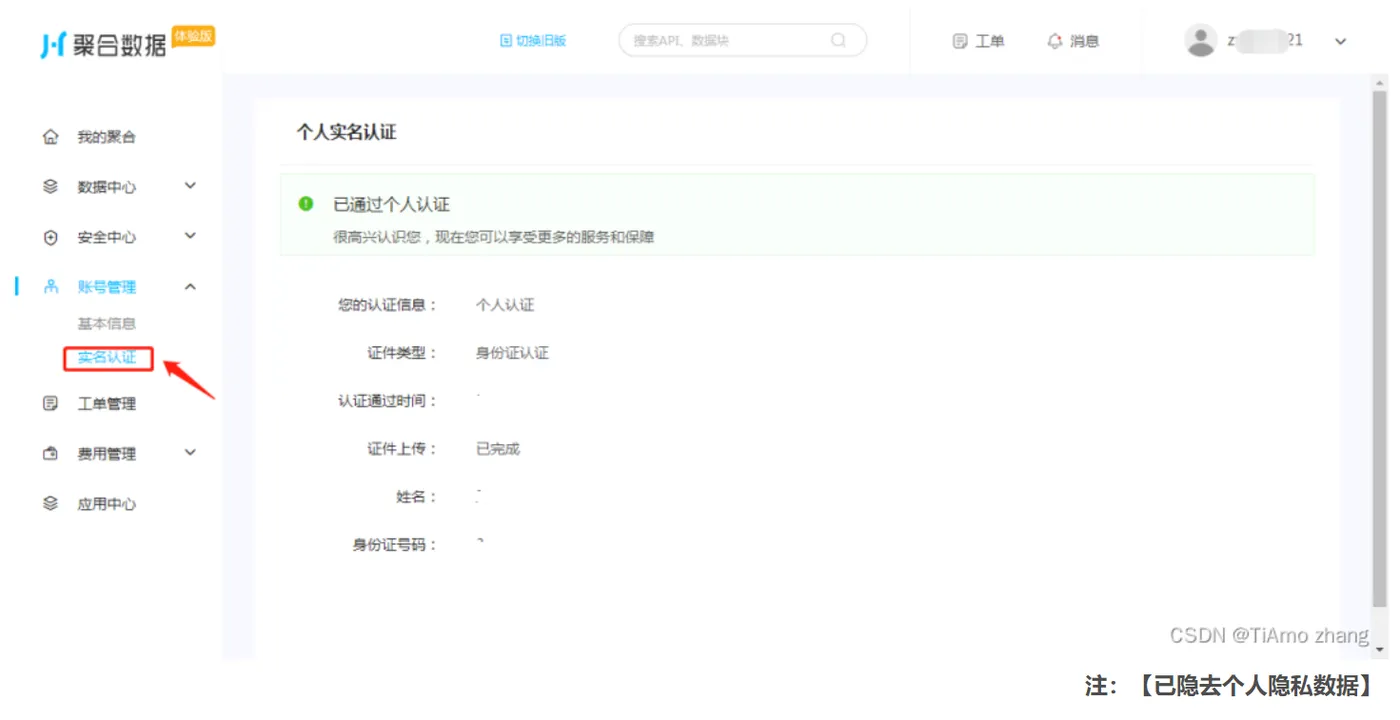
Task: Open the 费用管理 sidebar menu
Action: tap(107, 454)
